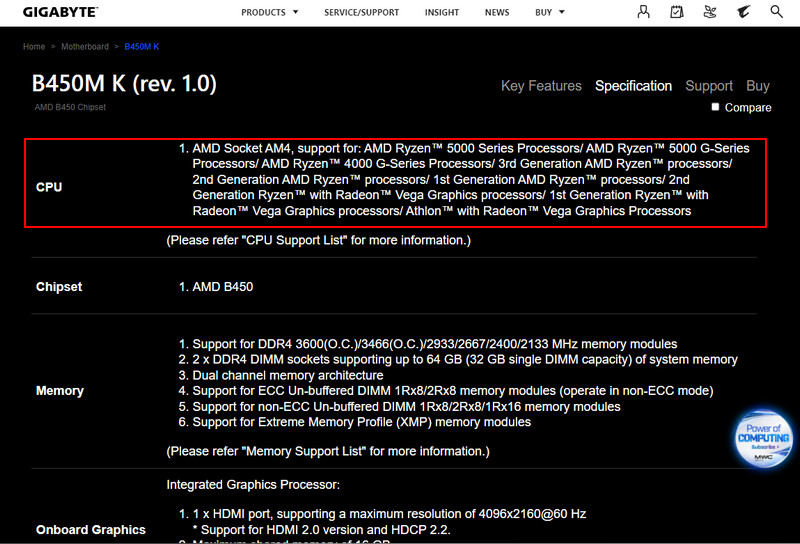Switch to the Support tab
800x544 pixels.
709,86
